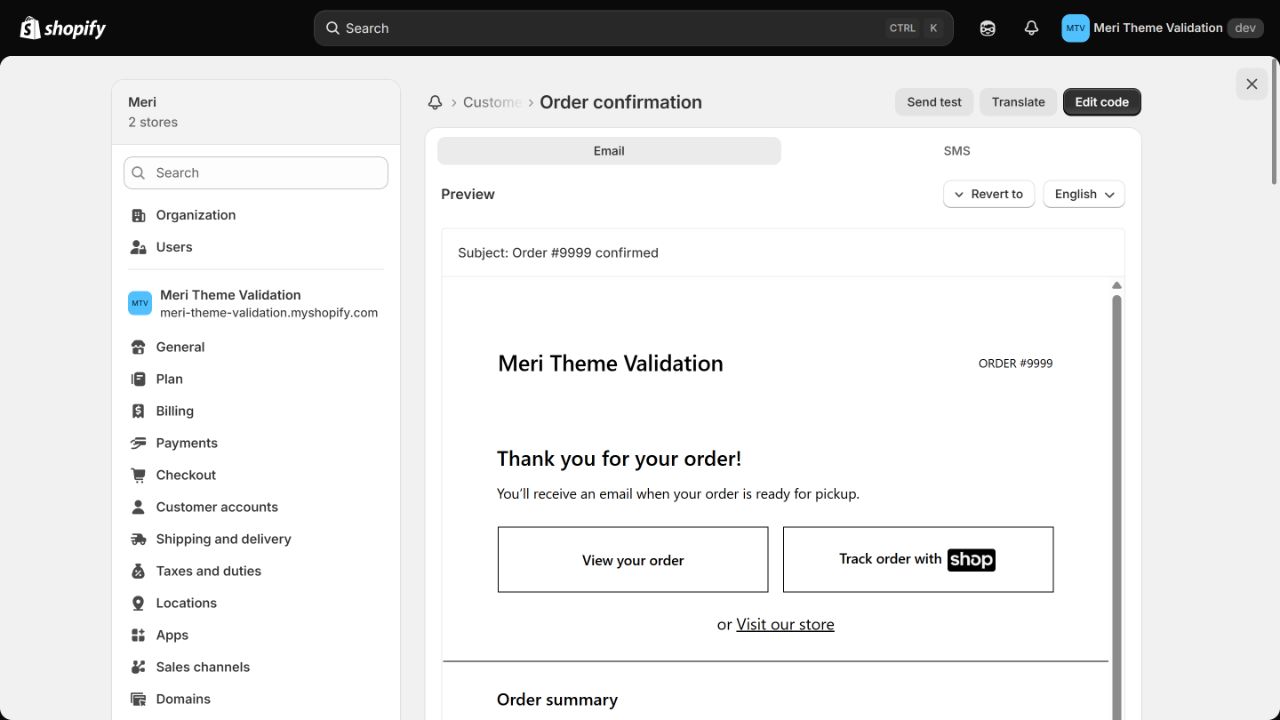Click the Plan icon in sidebar
1280x720 pixels.
click(138, 379)
